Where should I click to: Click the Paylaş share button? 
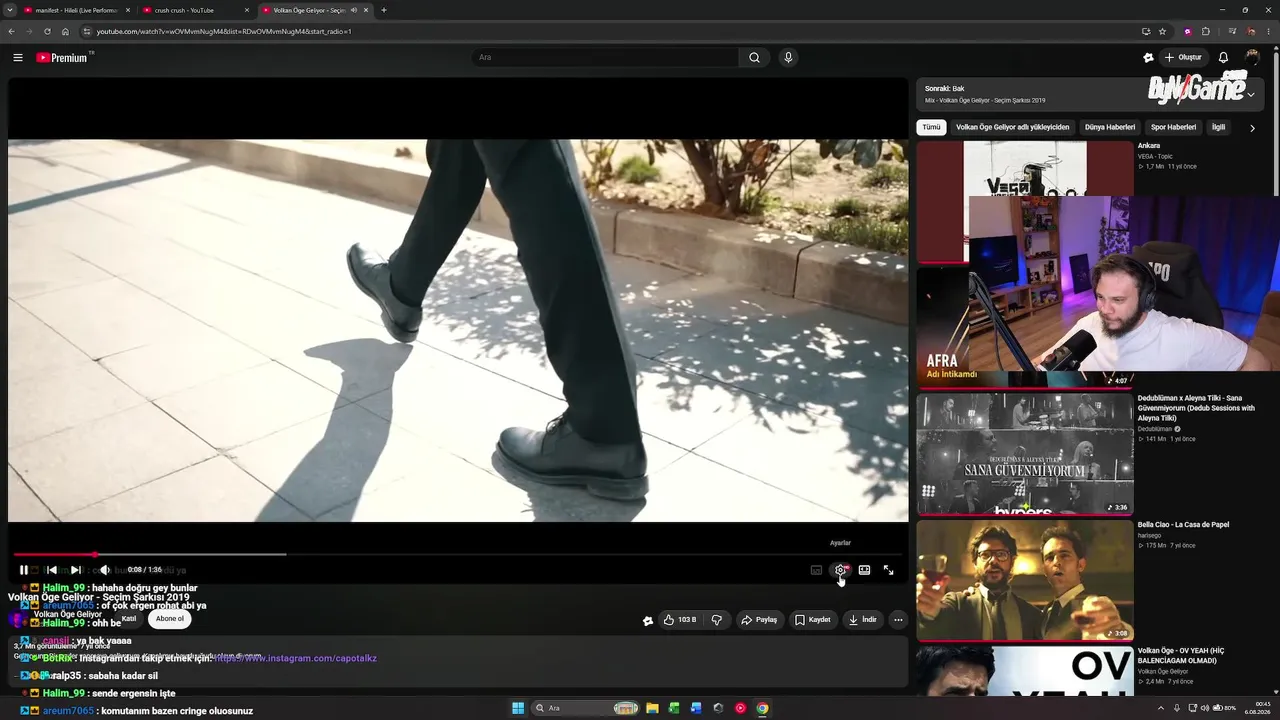759,620
